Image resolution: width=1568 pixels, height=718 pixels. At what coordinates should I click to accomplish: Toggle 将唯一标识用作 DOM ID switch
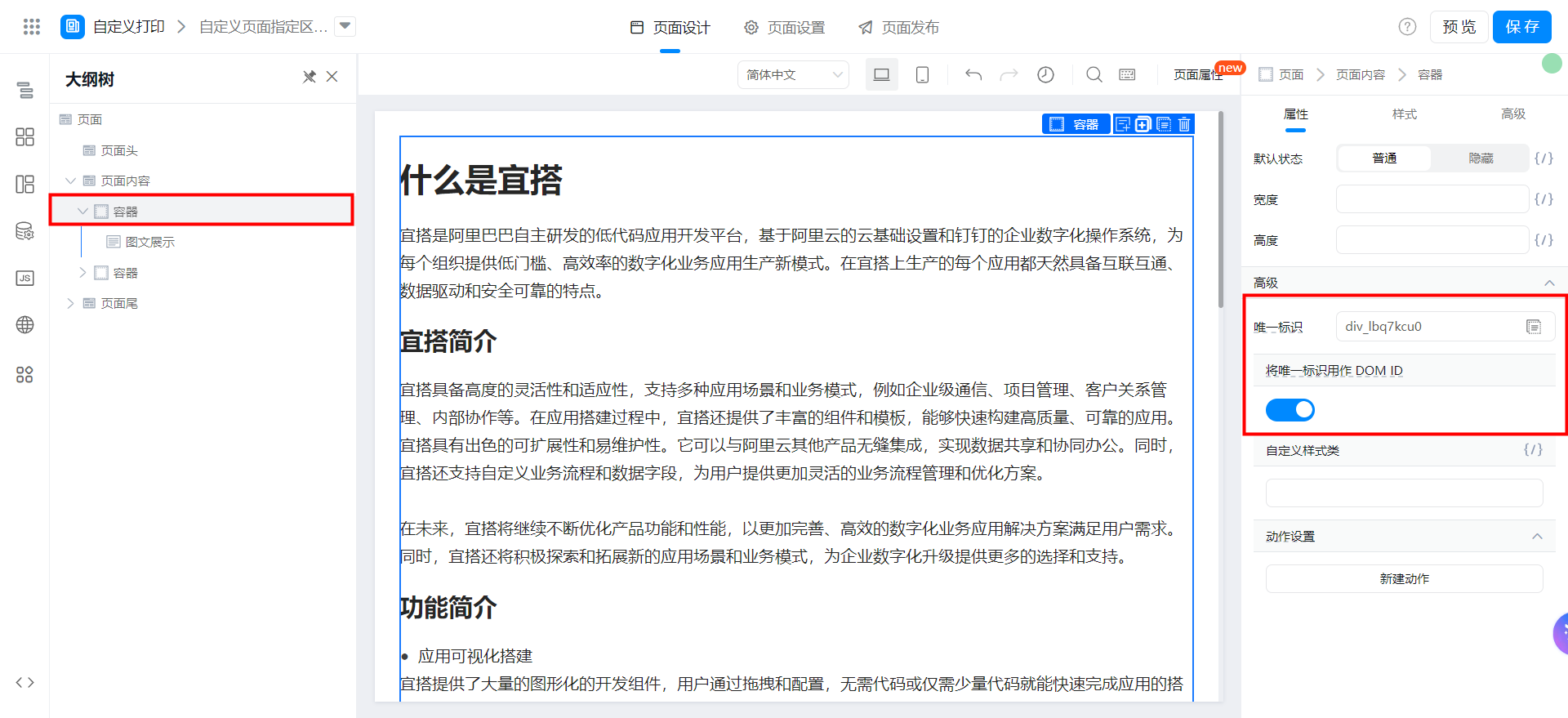[x=1290, y=410]
